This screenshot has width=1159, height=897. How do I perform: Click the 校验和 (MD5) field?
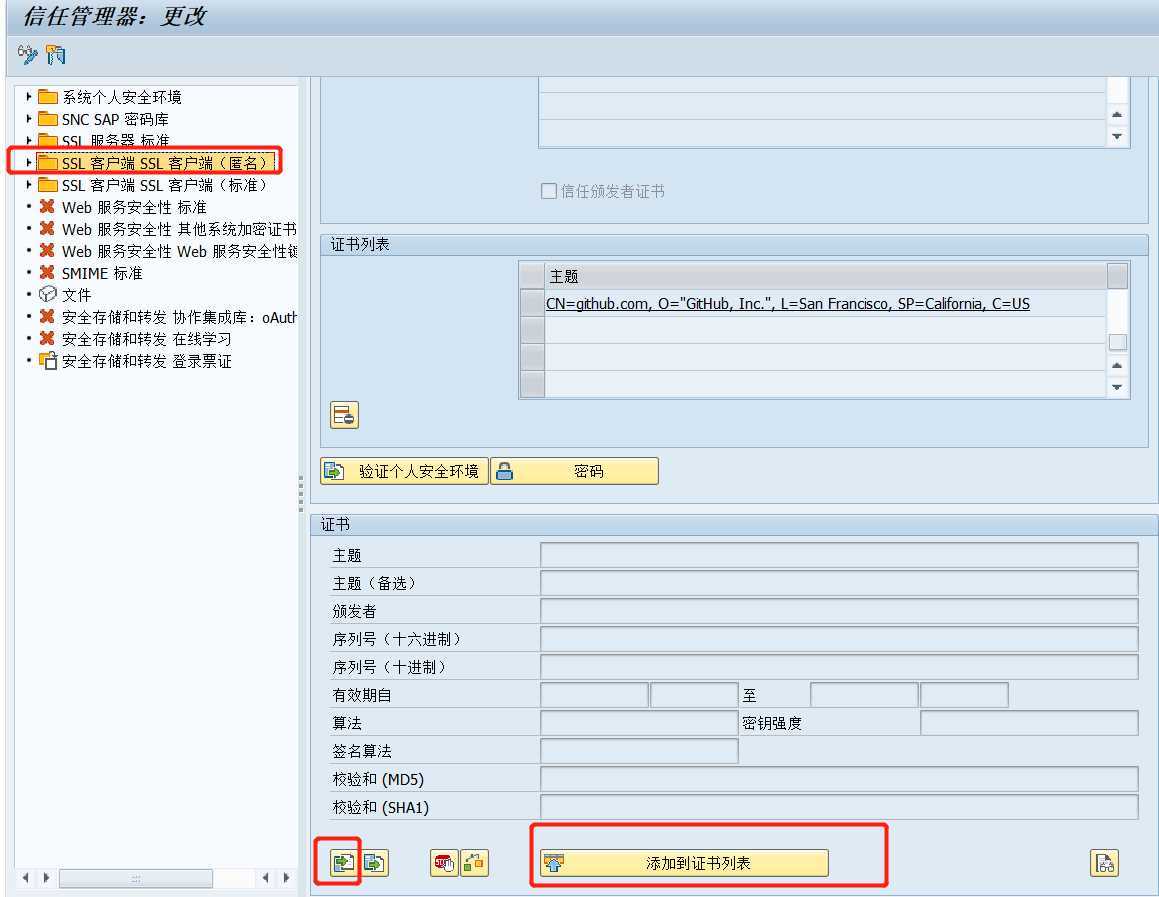839,780
